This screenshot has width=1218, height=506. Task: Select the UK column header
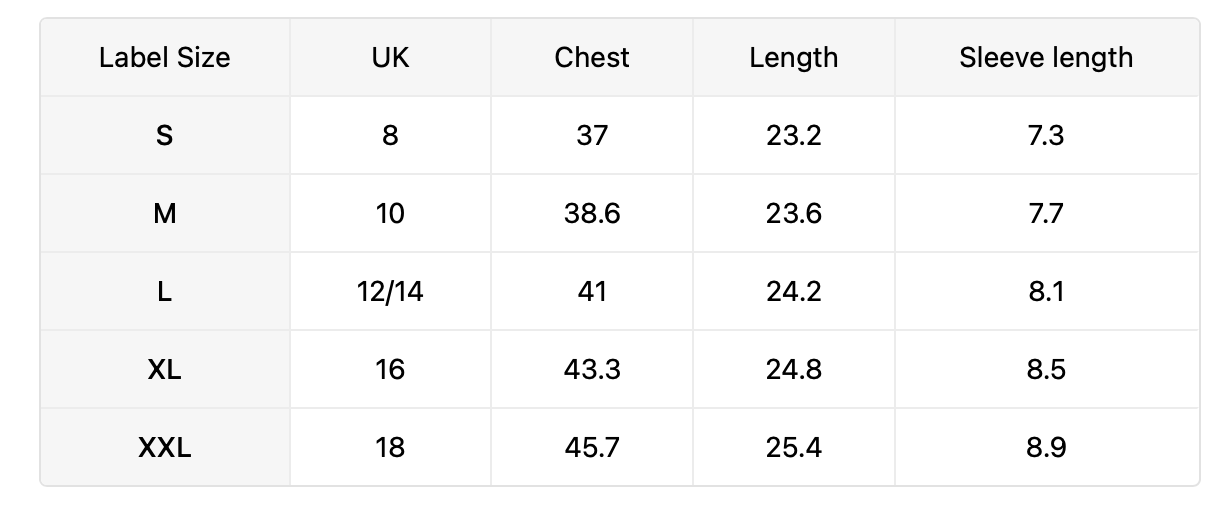pos(390,57)
